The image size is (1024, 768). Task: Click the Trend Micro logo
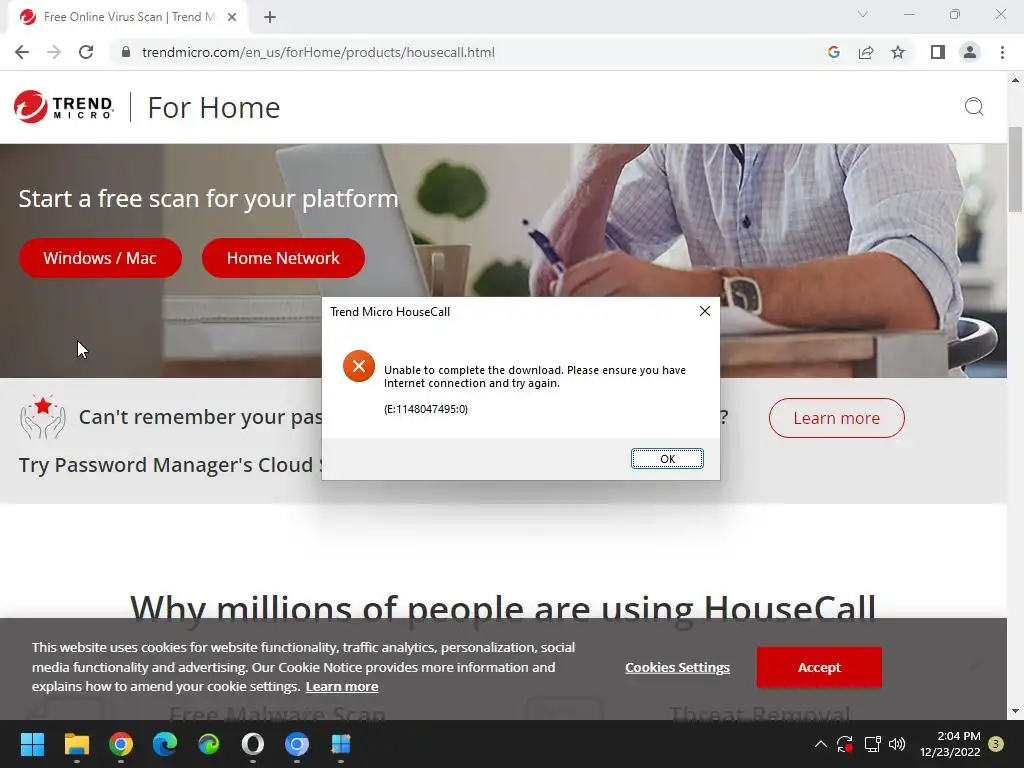(63, 106)
